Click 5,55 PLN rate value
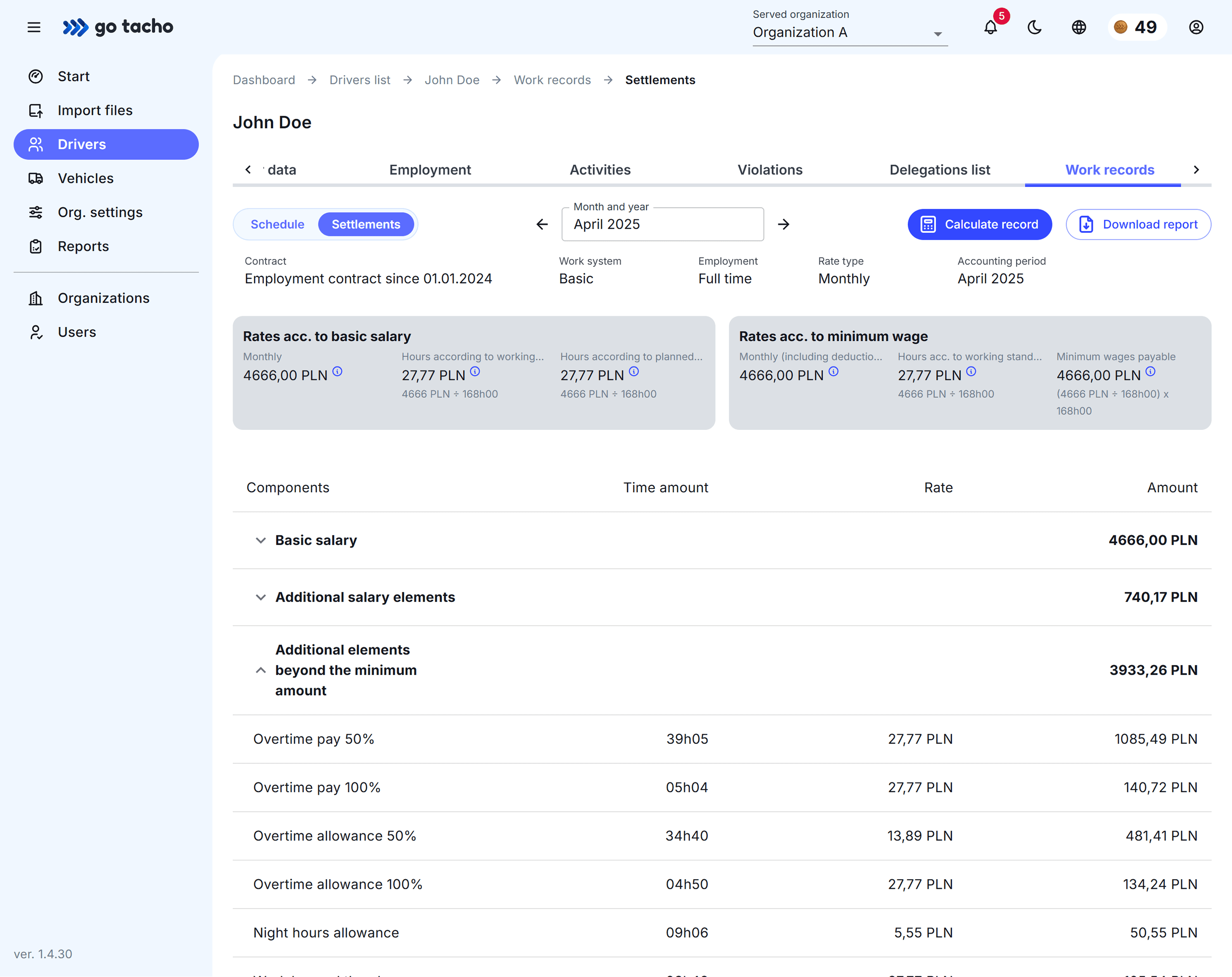The width and height of the screenshot is (1232, 977). [x=924, y=933]
